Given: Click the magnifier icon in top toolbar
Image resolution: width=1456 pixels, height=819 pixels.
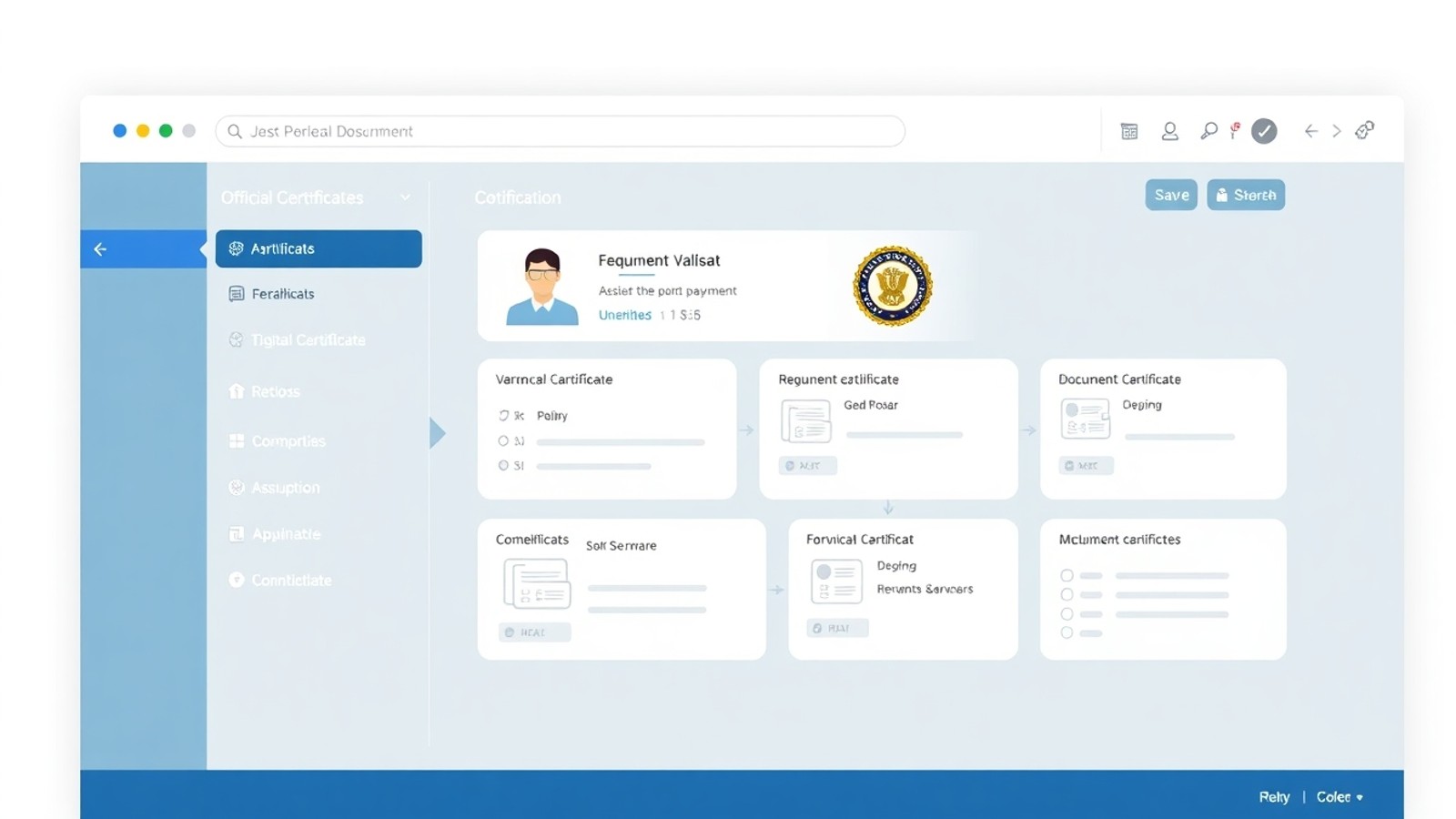Looking at the screenshot, I should [1208, 131].
